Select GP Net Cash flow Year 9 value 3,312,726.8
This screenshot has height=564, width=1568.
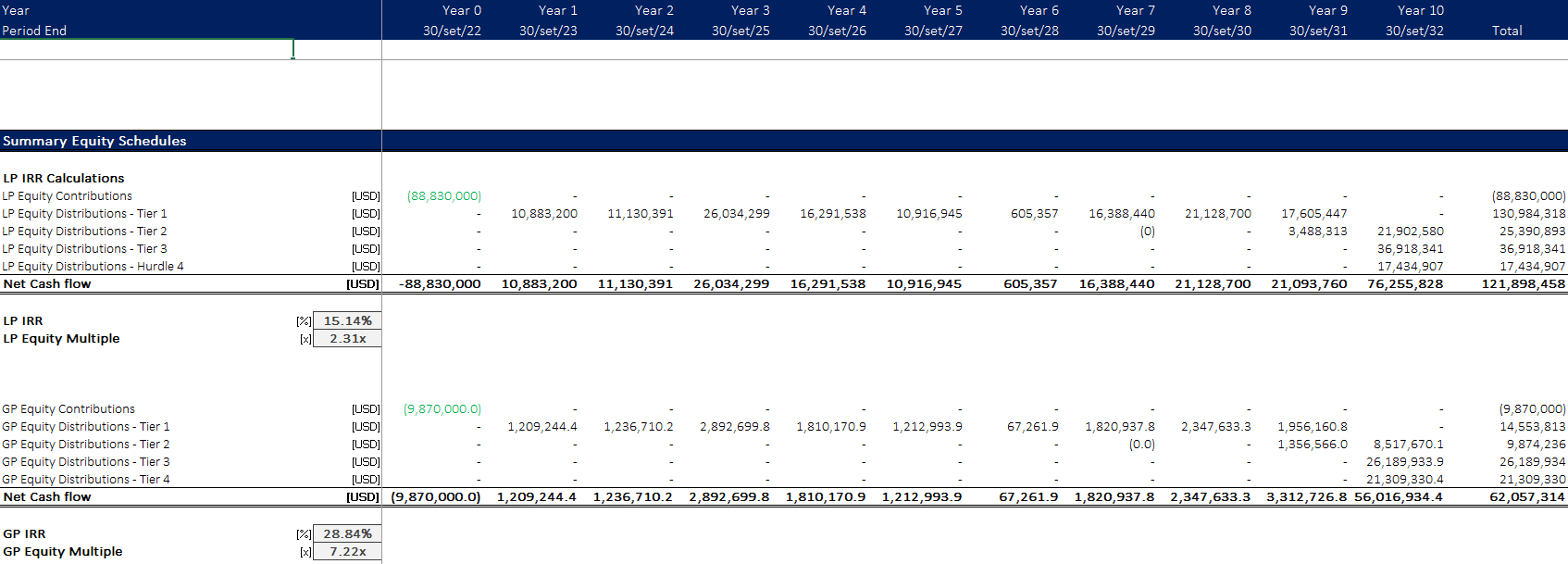[1307, 496]
